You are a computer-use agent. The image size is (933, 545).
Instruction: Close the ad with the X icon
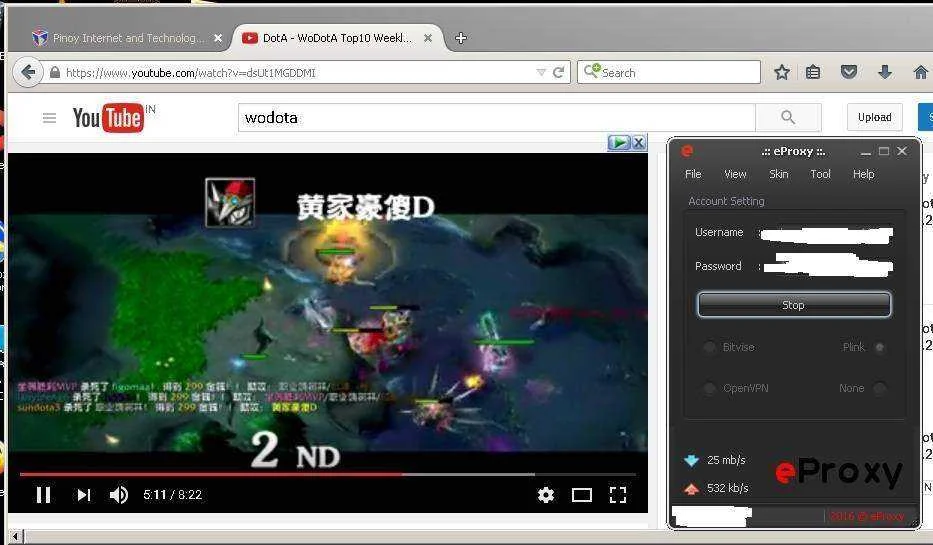coord(638,143)
